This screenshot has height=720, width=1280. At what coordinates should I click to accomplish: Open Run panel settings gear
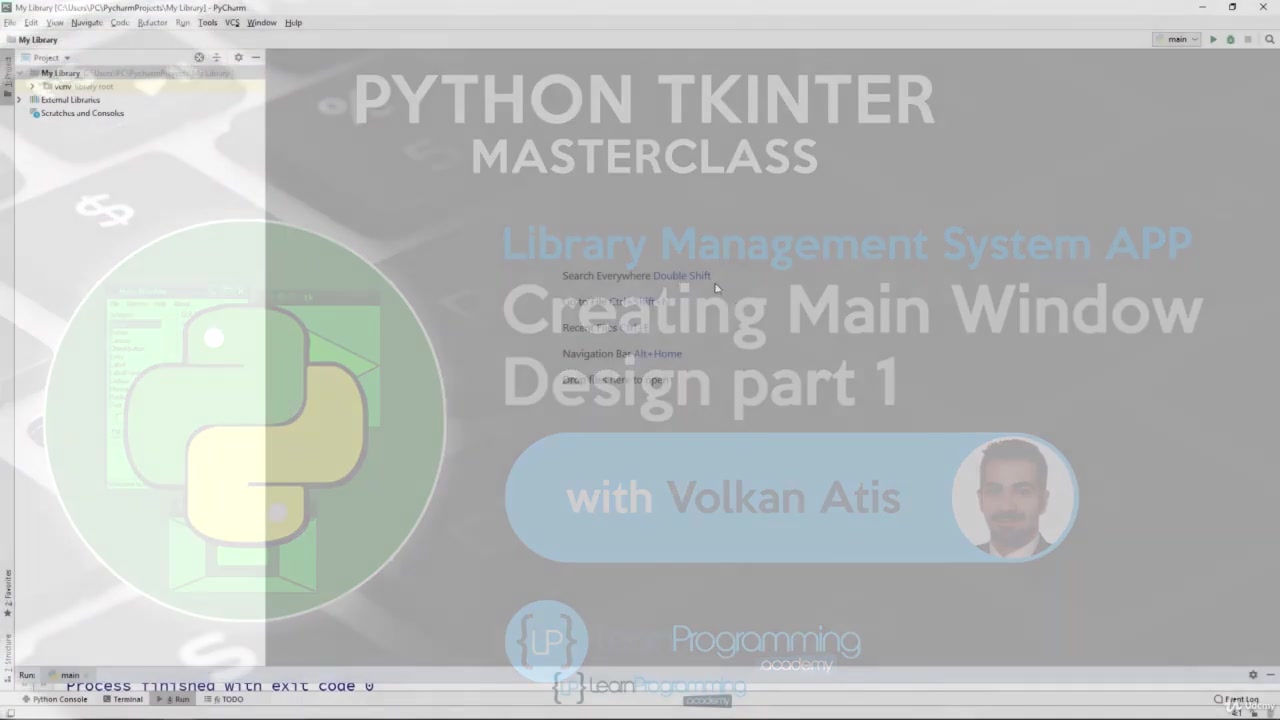tap(1252, 675)
